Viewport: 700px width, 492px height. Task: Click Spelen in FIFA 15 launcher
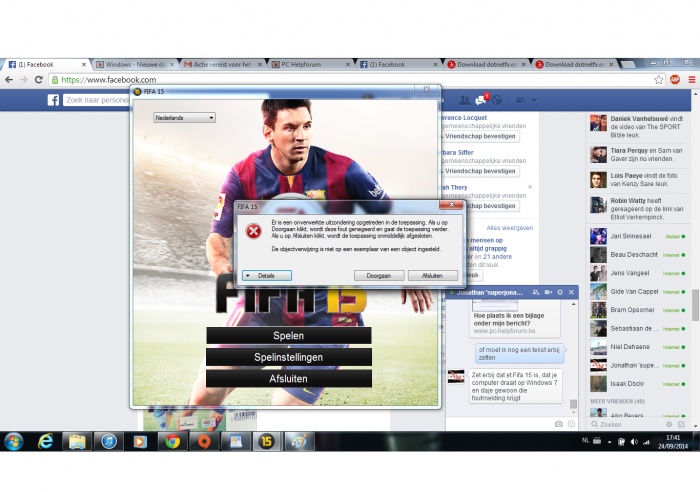[288, 335]
